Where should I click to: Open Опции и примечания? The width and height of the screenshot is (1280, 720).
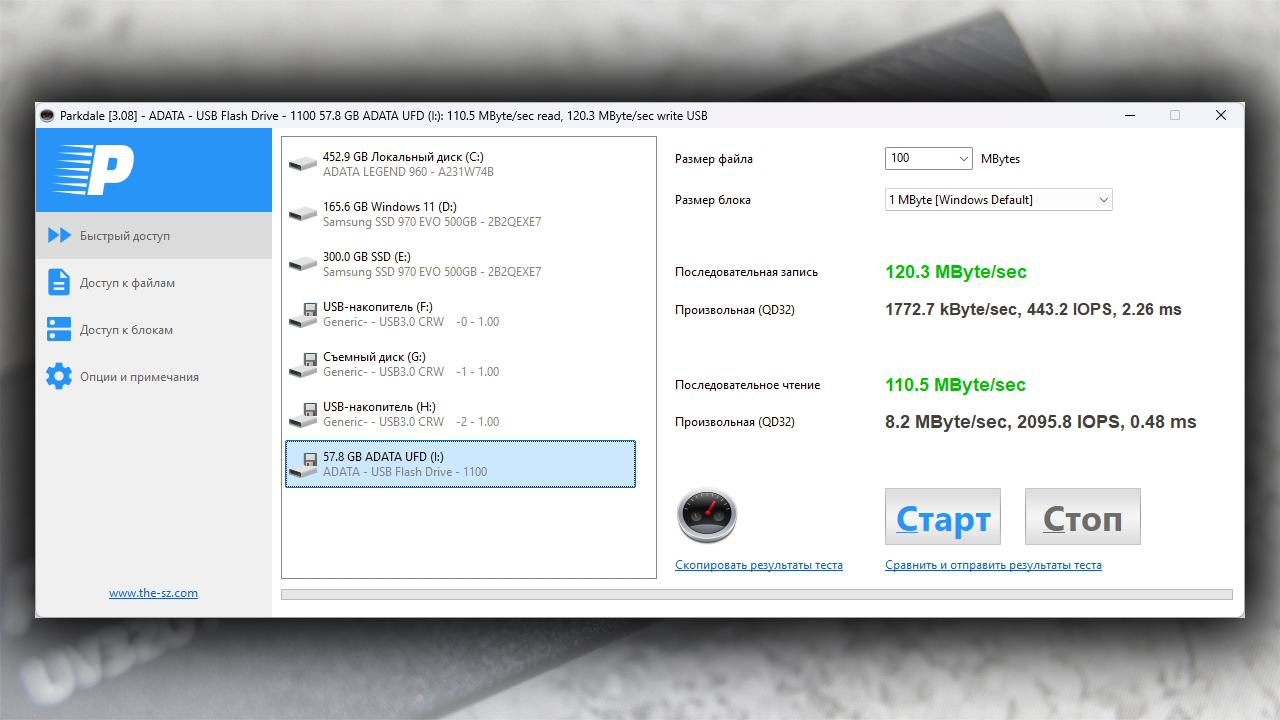(154, 377)
